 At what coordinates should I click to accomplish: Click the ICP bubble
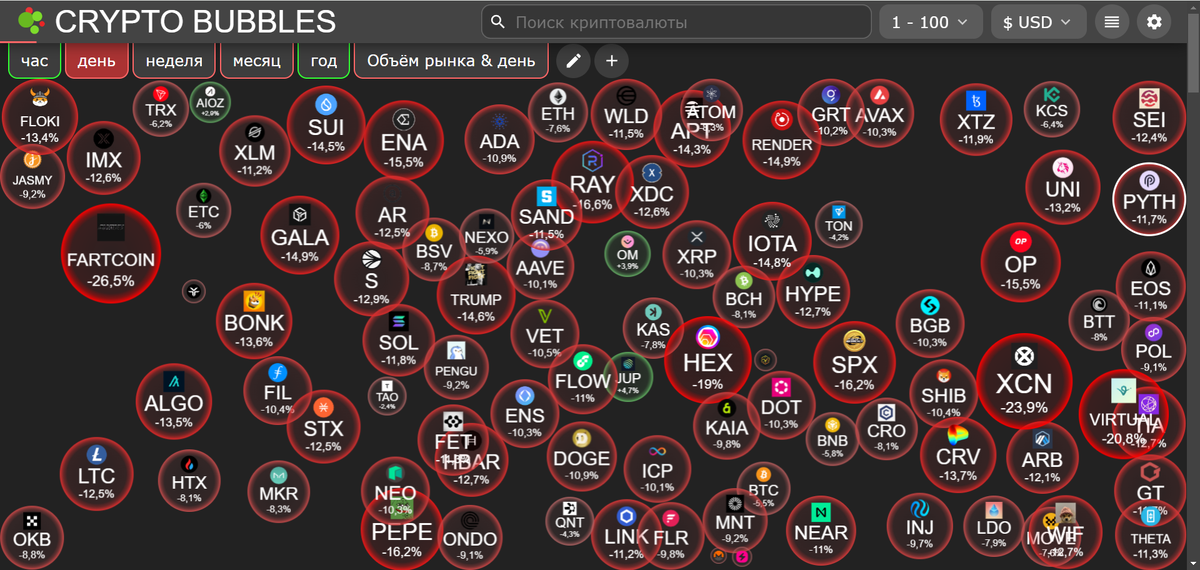[657, 468]
